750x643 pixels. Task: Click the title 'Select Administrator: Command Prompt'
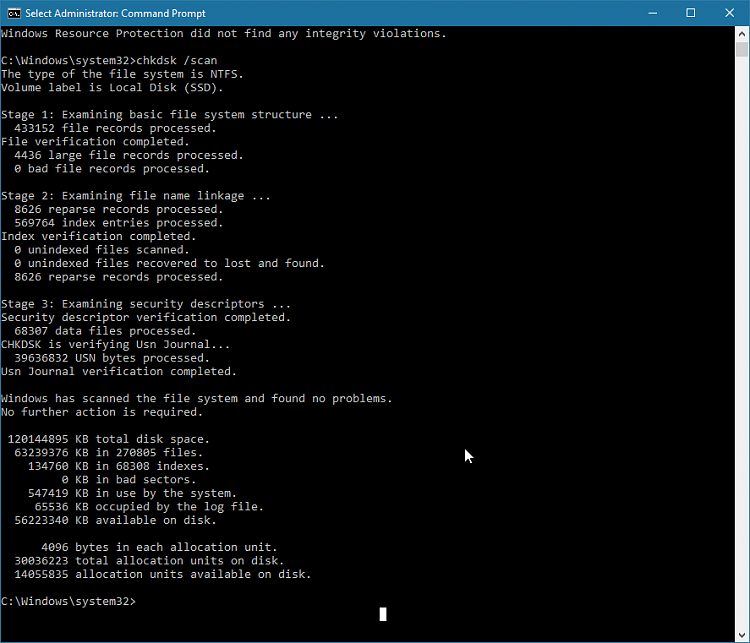(115, 13)
